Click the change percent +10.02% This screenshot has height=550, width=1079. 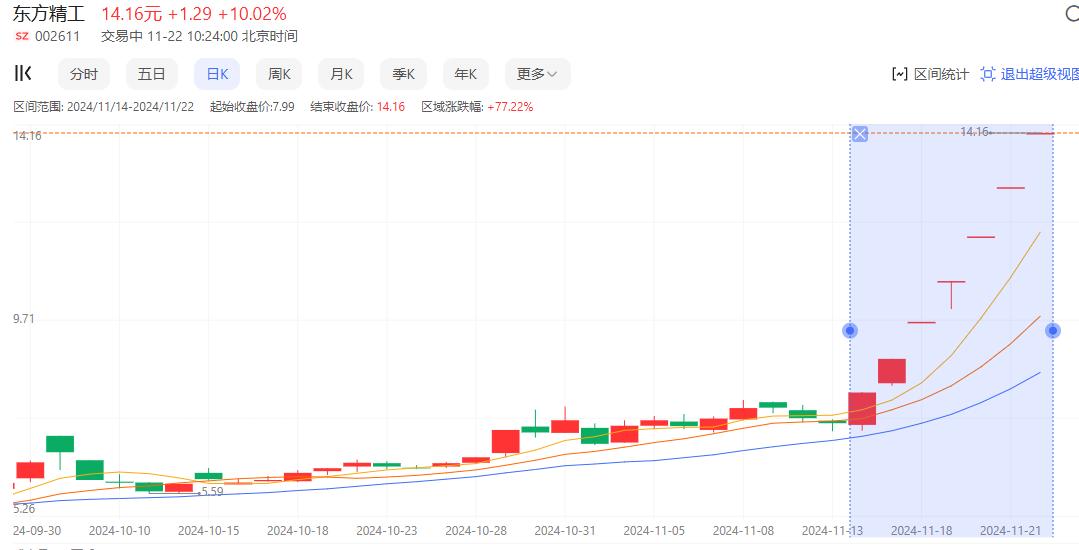pyautogui.click(x=253, y=13)
